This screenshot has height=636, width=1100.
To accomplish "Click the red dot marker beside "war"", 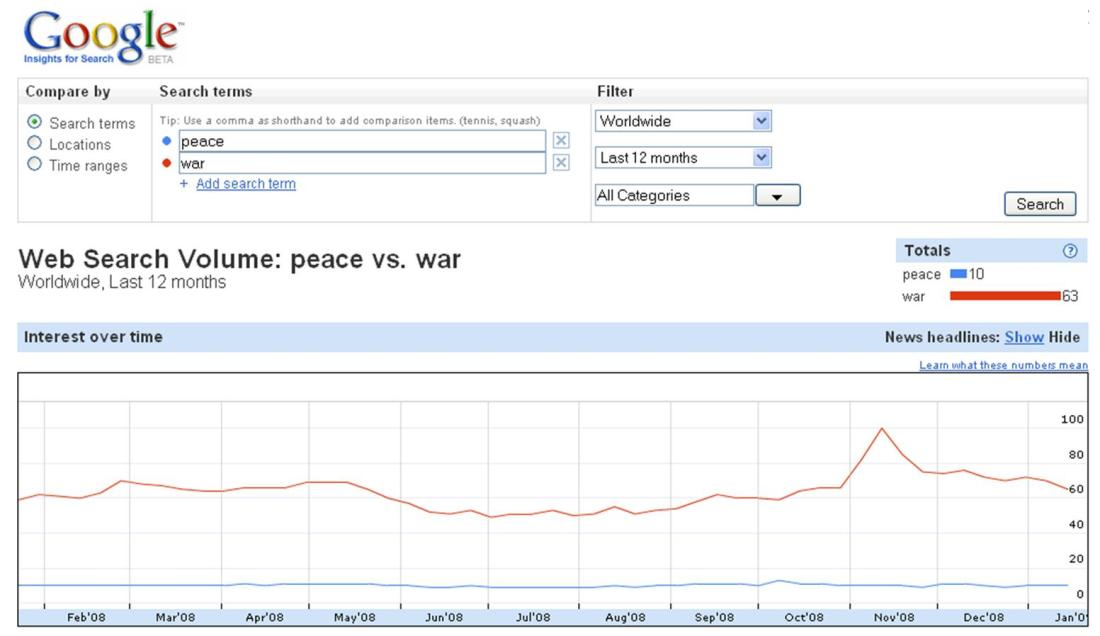I will [x=164, y=161].
